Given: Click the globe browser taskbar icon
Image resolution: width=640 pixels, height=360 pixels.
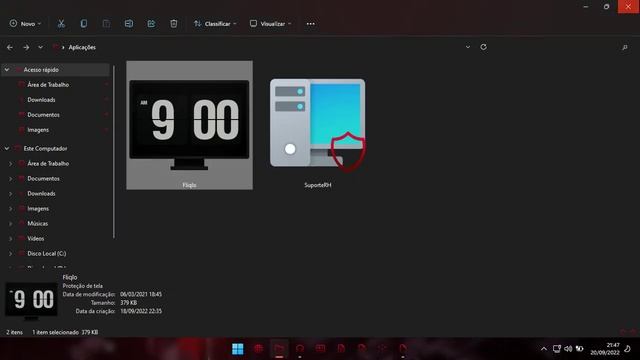Looking at the screenshot, I should pos(258,349).
